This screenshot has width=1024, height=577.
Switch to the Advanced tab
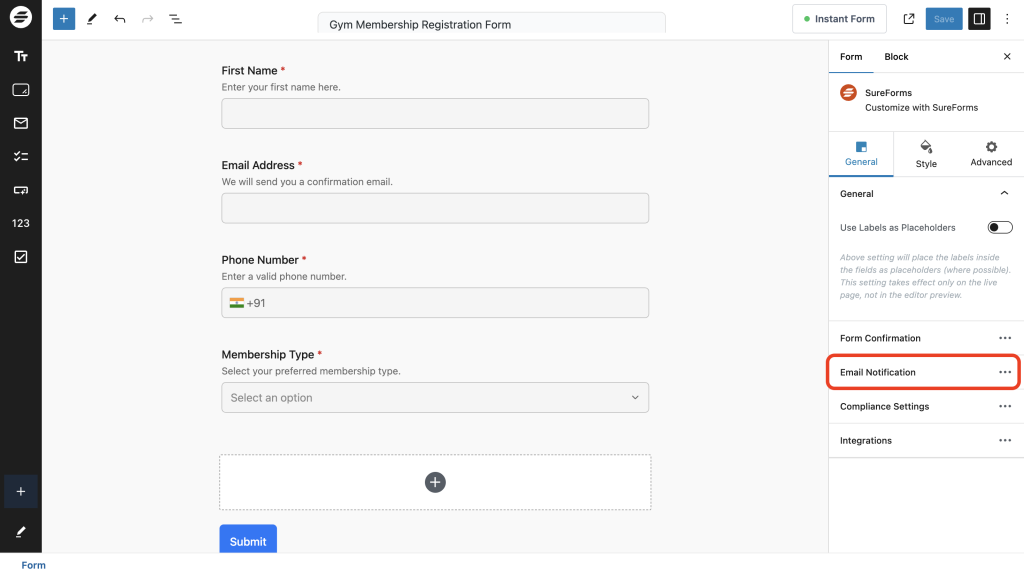point(991,154)
